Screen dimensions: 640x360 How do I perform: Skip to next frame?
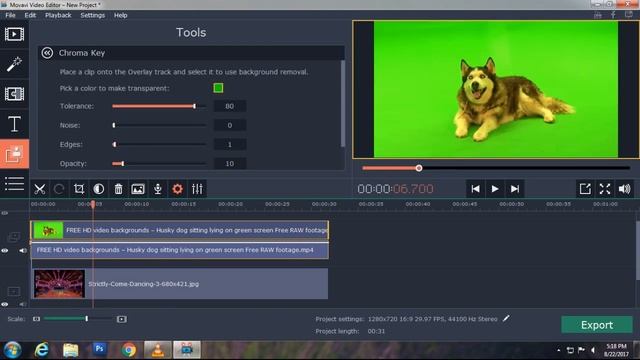(515, 189)
